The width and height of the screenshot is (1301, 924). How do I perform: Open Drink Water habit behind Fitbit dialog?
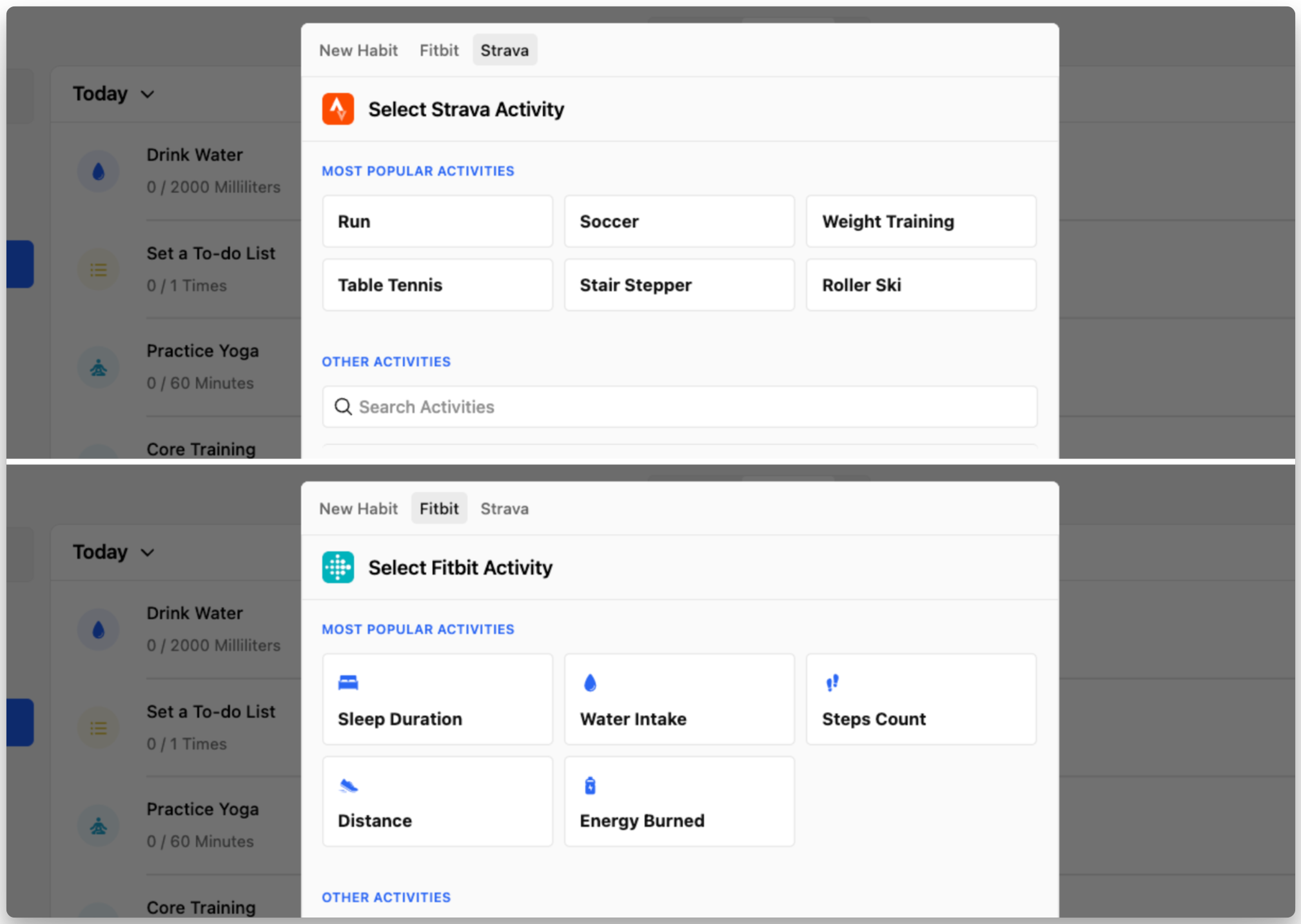195,613
